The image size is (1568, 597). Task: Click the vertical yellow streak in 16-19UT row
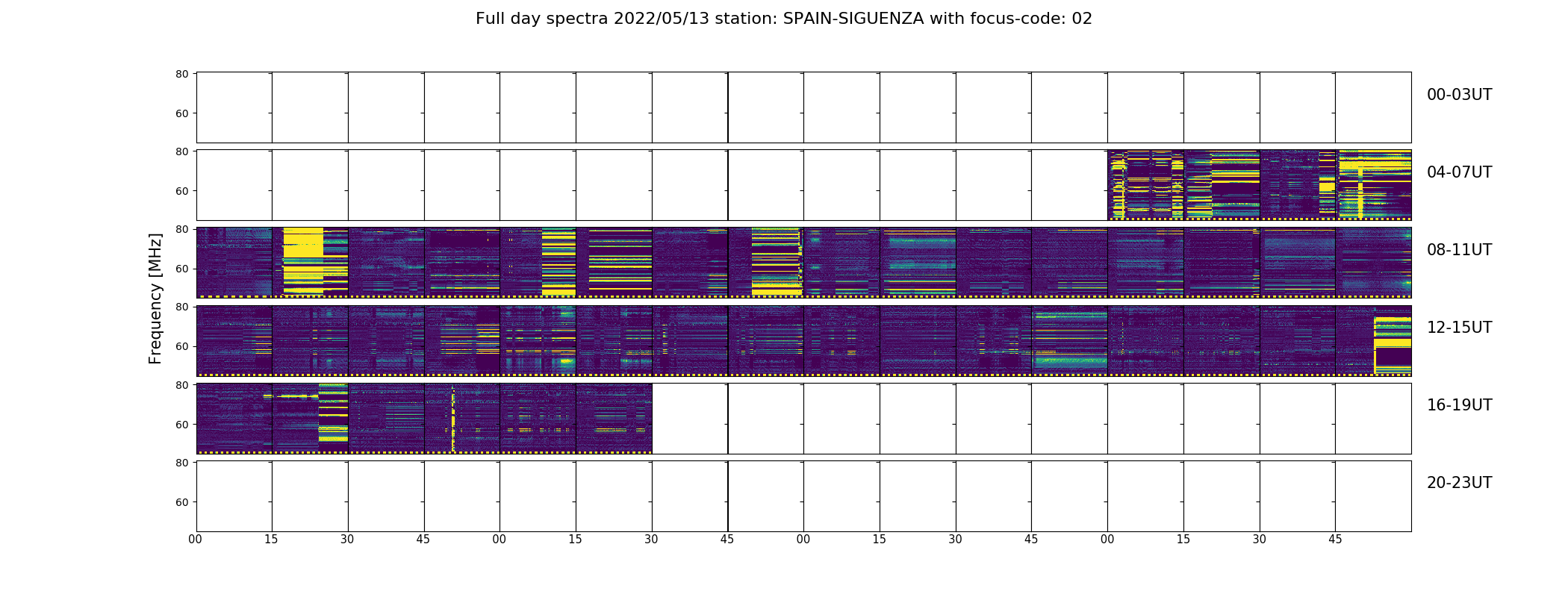click(452, 418)
